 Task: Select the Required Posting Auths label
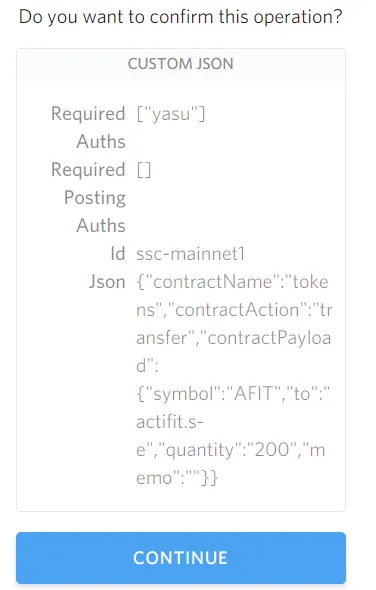[x=88, y=198]
